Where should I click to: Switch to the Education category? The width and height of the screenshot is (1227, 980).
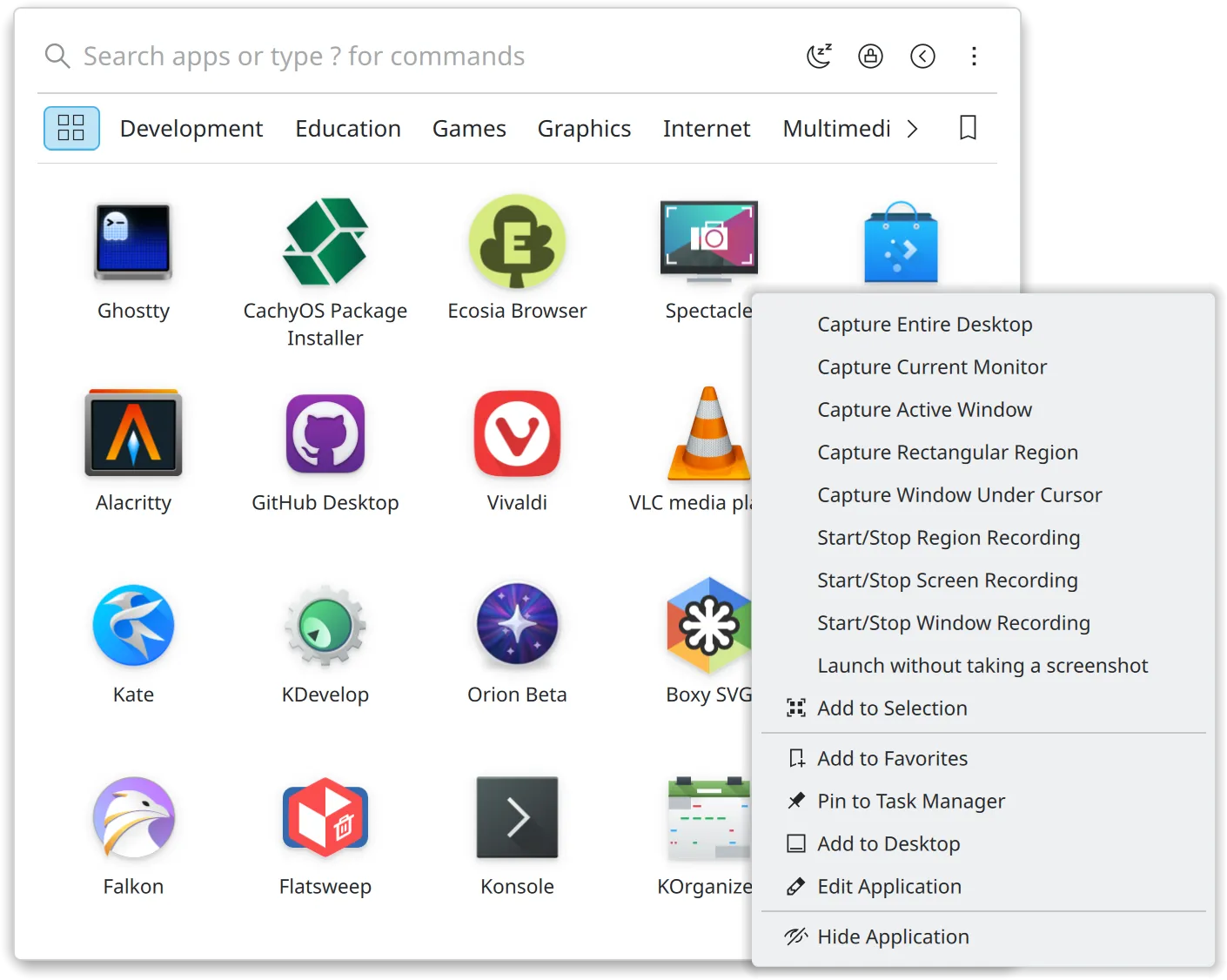click(348, 129)
